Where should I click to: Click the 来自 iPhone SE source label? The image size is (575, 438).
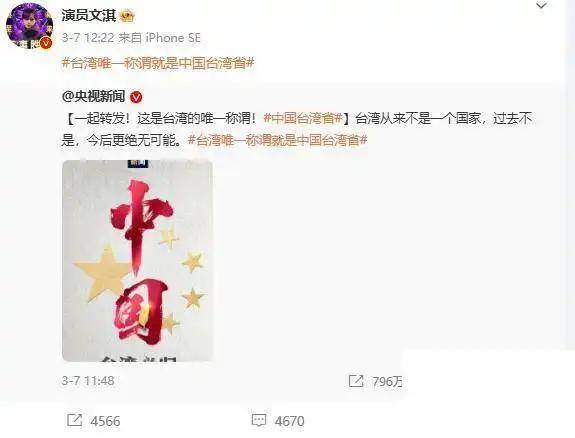160,38
